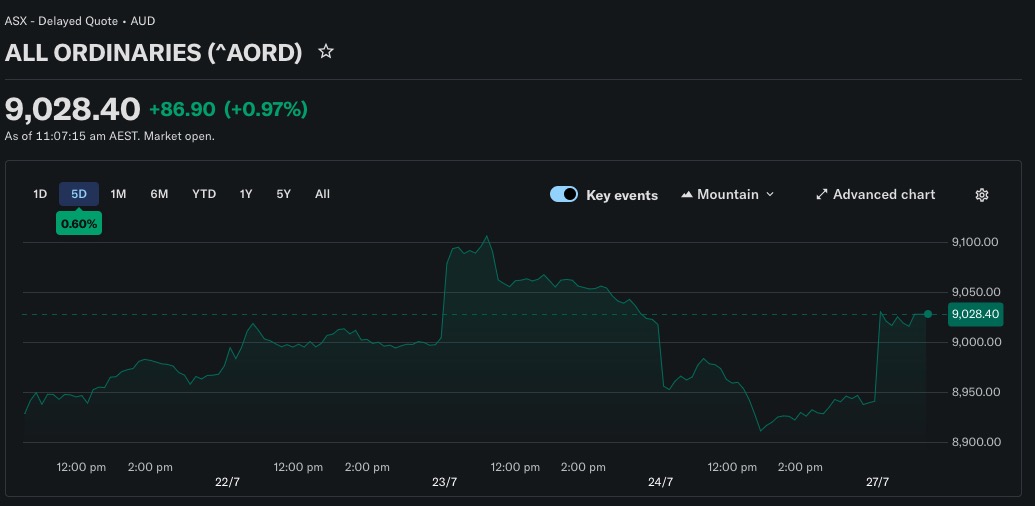Show the 5Y range
This screenshot has width=1035, height=506.
click(283, 194)
